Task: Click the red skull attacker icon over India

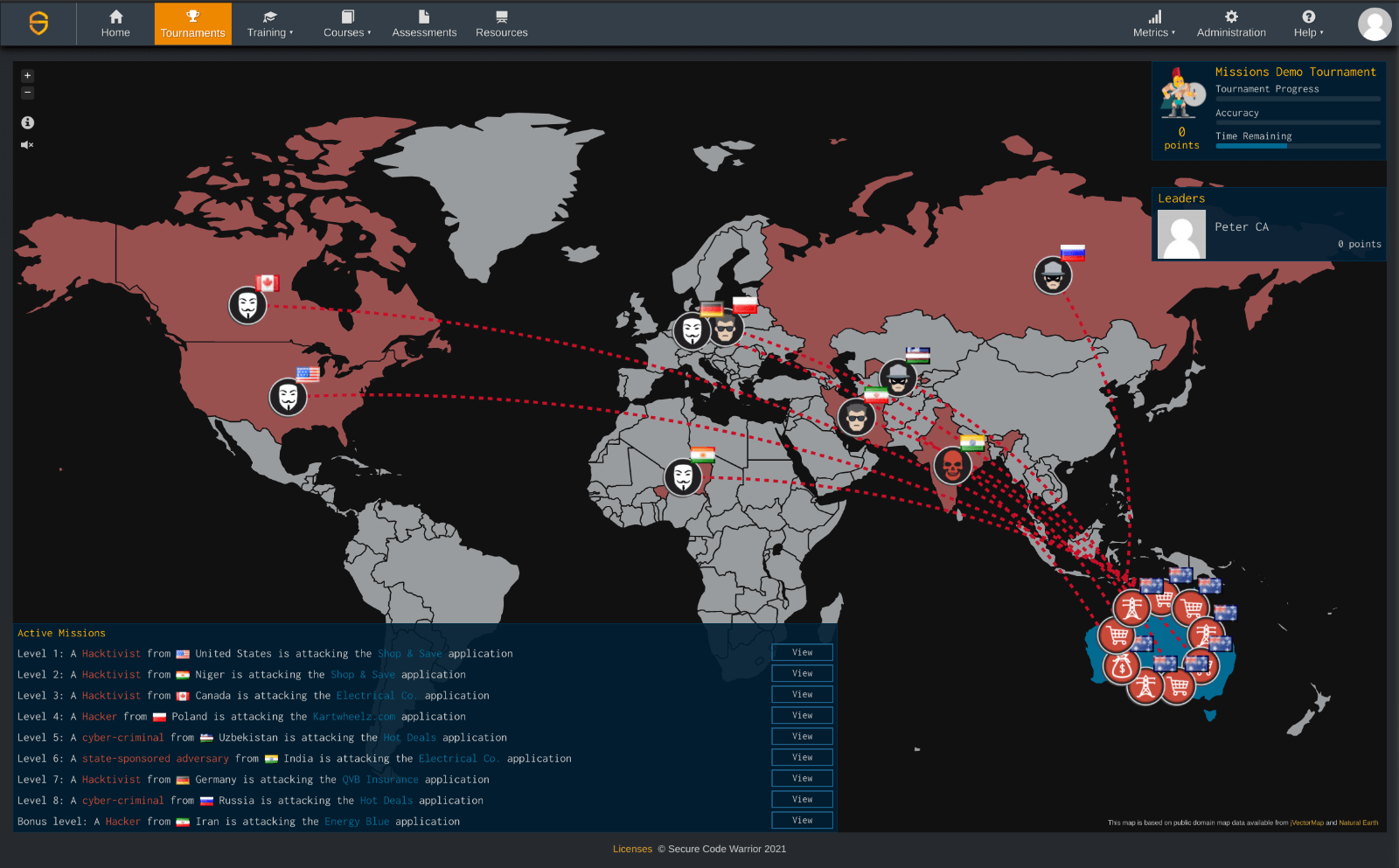Action: click(x=953, y=466)
